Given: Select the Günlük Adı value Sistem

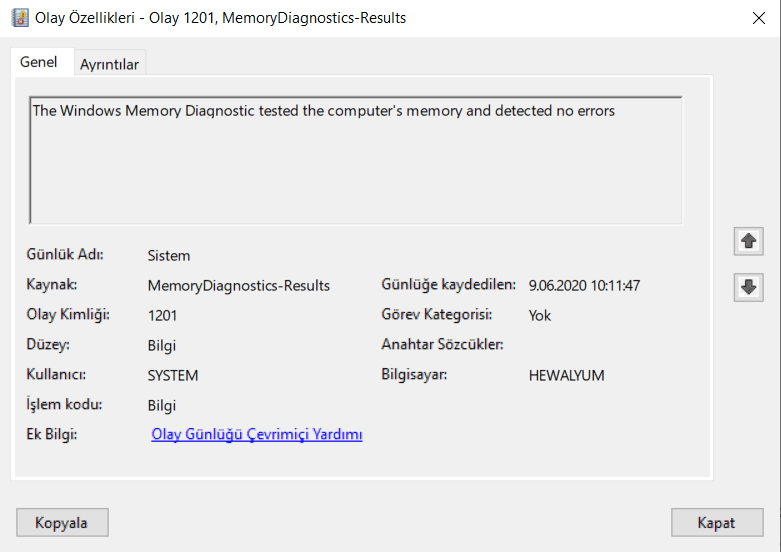Looking at the screenshot, I should pos(168,255).
